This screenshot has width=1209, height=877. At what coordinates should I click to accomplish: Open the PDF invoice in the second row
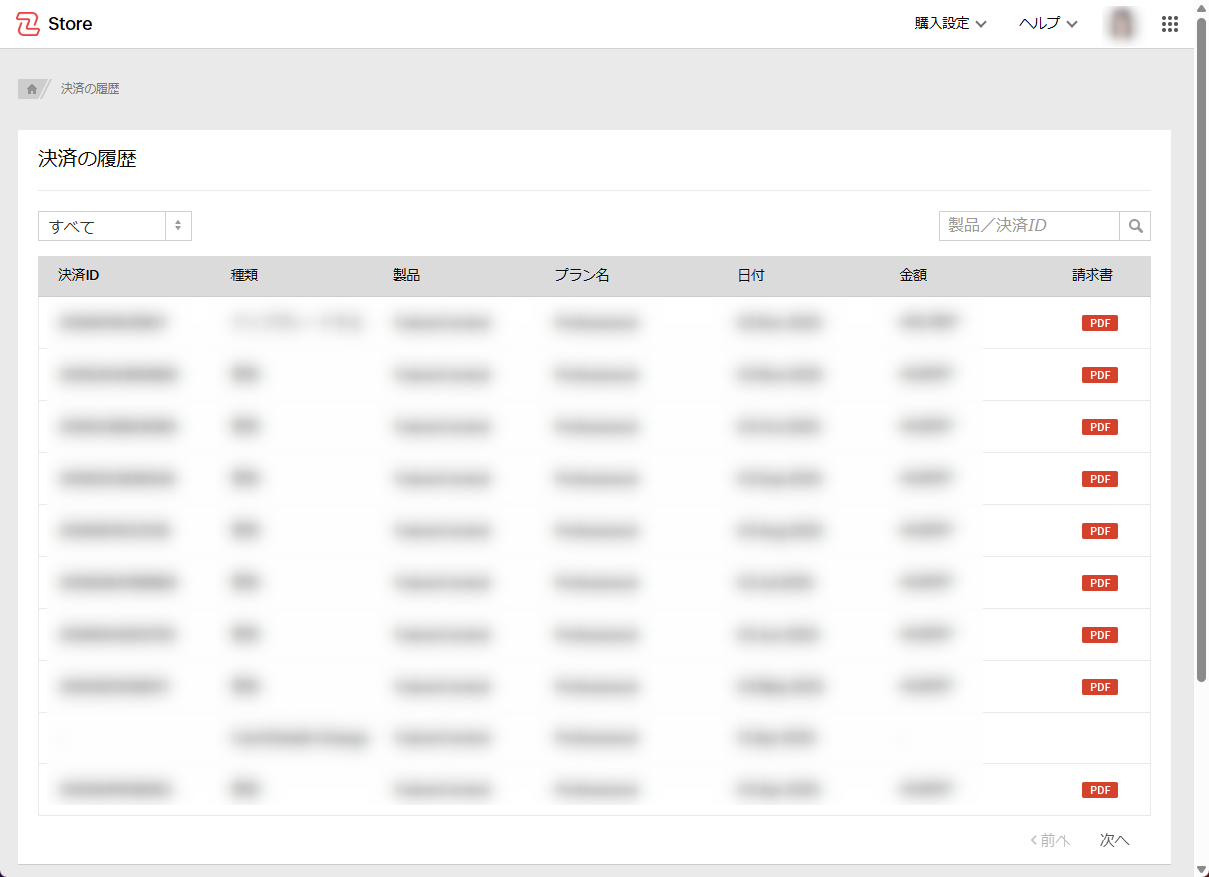pyautogui.click(x=1099, y=375)
